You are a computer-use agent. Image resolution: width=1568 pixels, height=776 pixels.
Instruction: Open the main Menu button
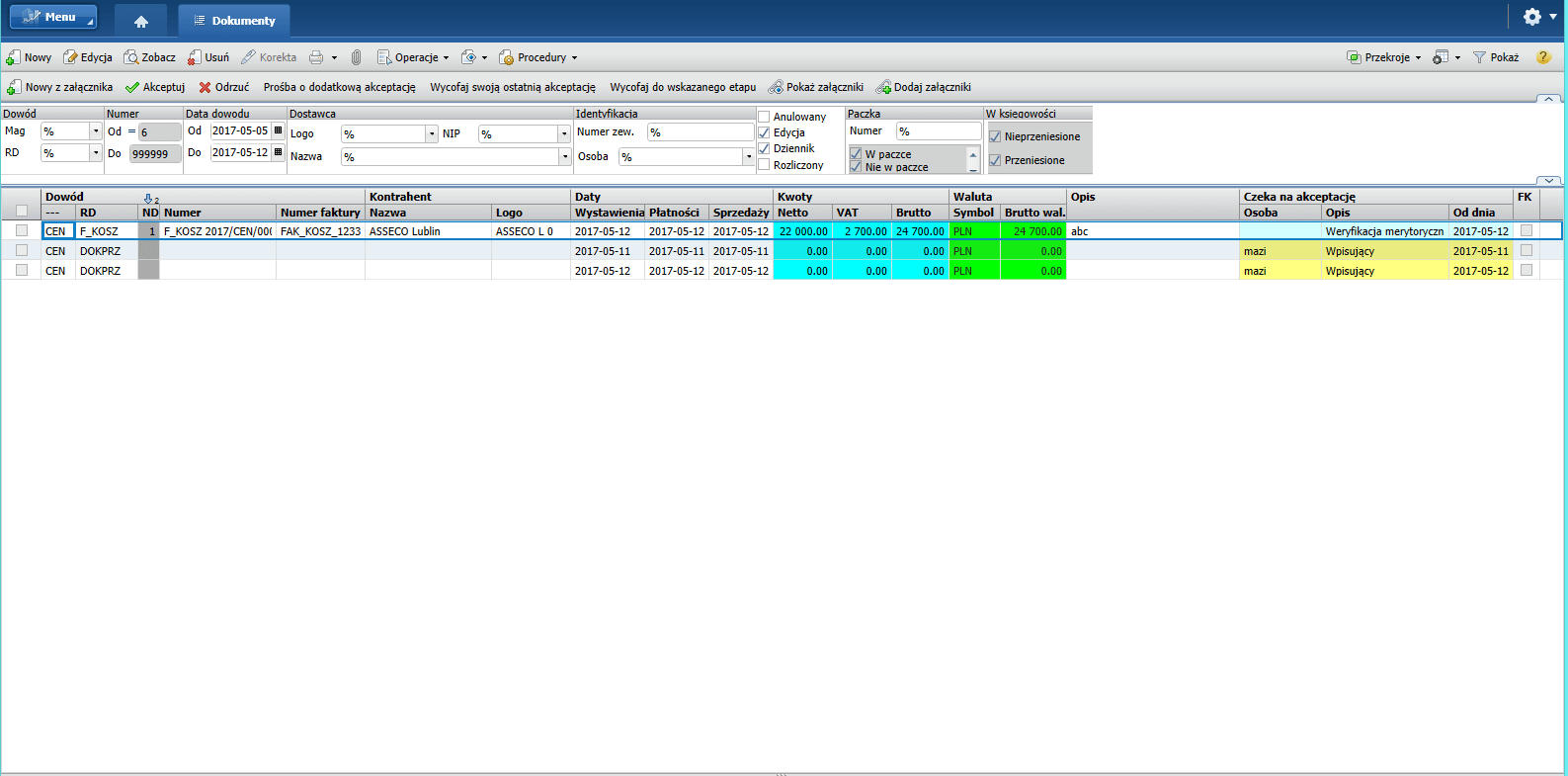point(53,17)
